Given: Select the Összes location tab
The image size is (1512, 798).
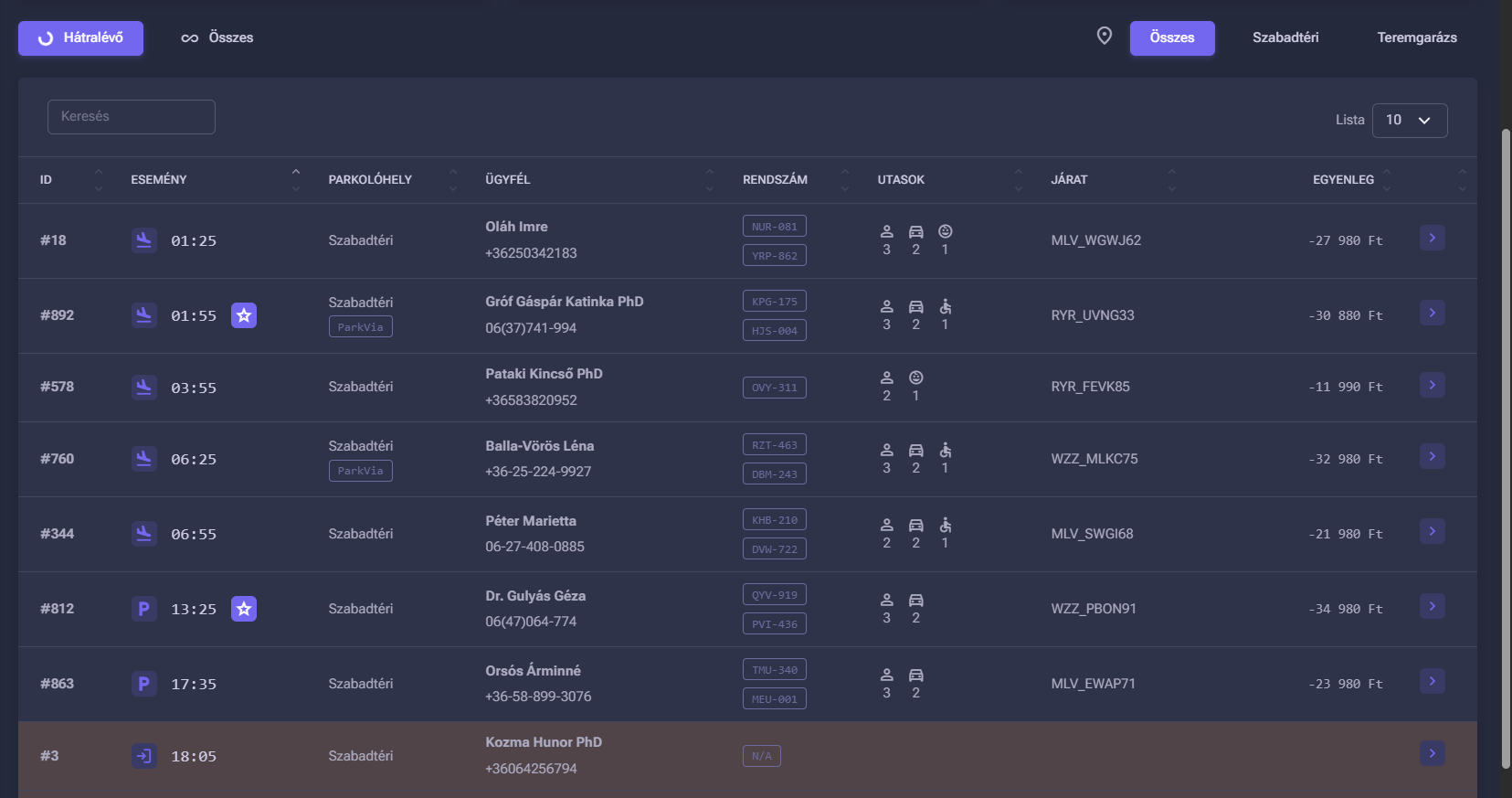Looking at the screenshot, I should tap(1172, 38).
